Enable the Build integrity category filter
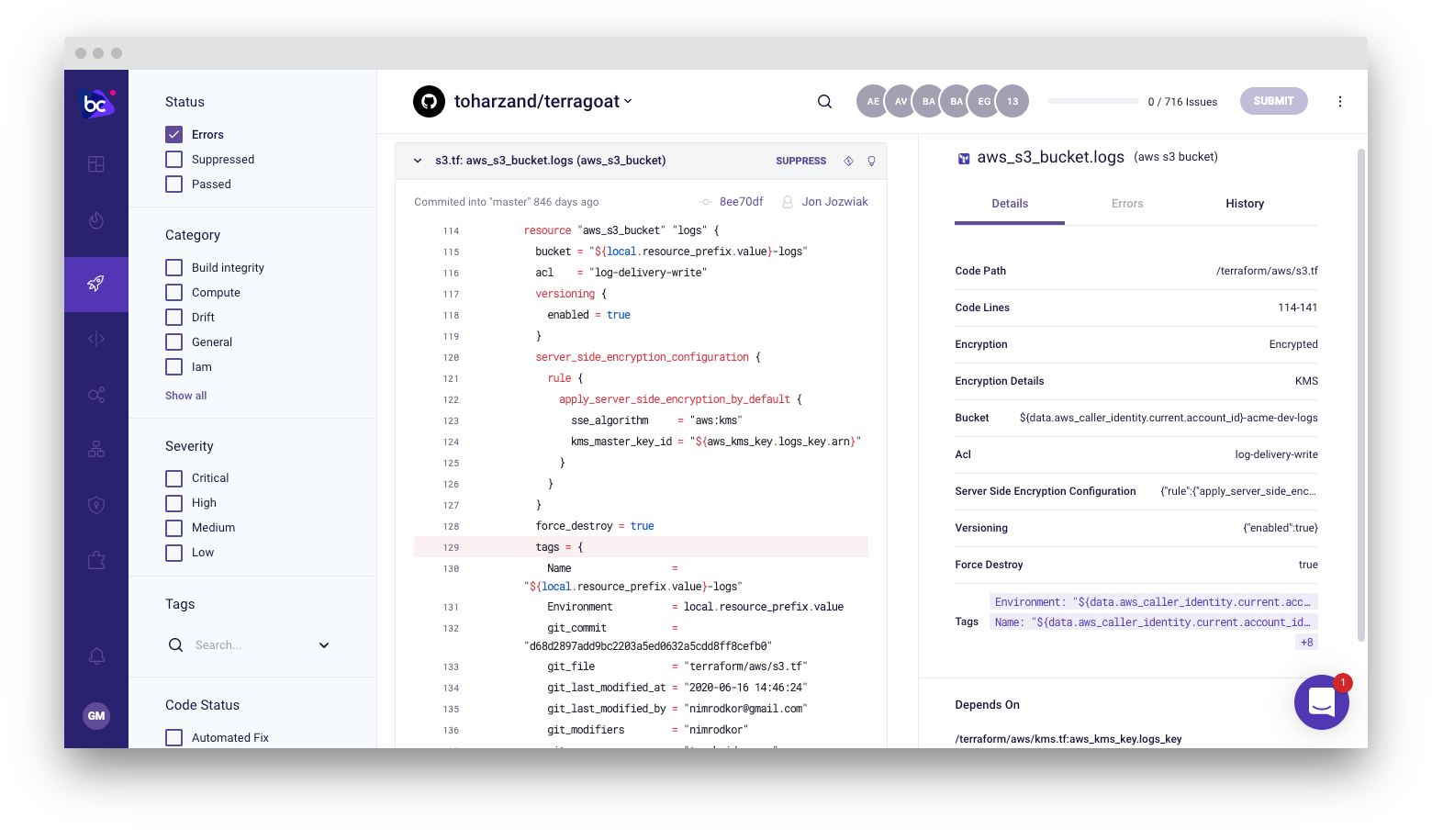Viewport: 1432px width, 840px height. point(173,267)
